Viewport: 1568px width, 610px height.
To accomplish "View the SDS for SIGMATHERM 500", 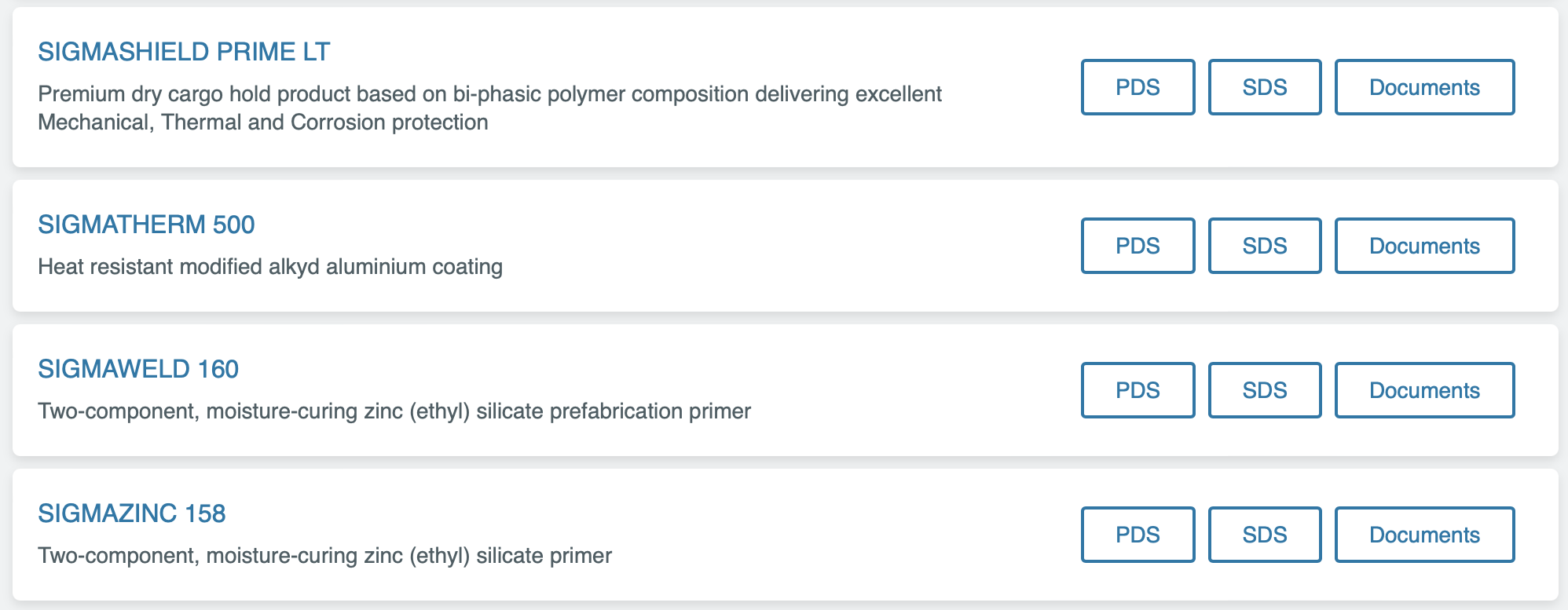I will click(1265, 246).
